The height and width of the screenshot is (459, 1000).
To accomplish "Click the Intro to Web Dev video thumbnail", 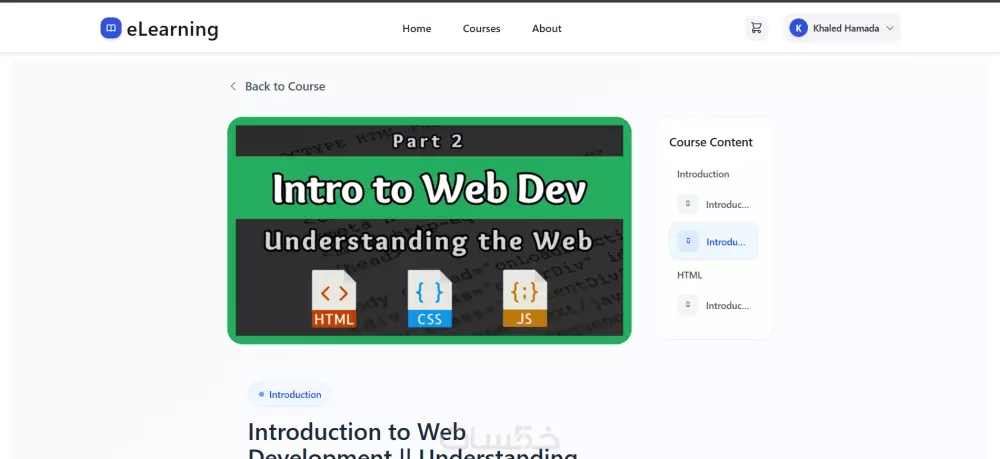I will pyautogui.click(x=429, y=230).
